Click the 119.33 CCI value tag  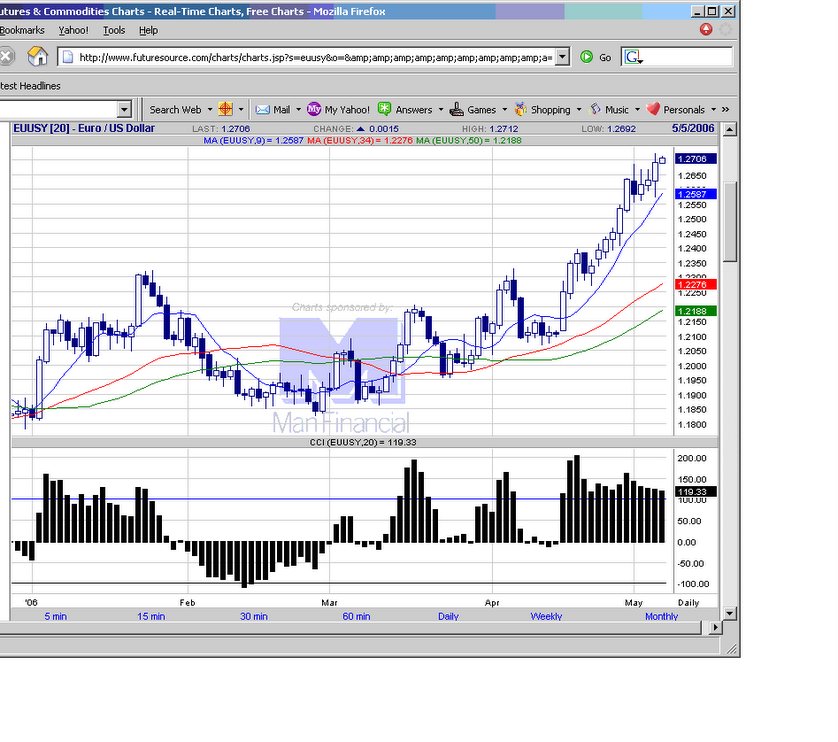point(695,492)
